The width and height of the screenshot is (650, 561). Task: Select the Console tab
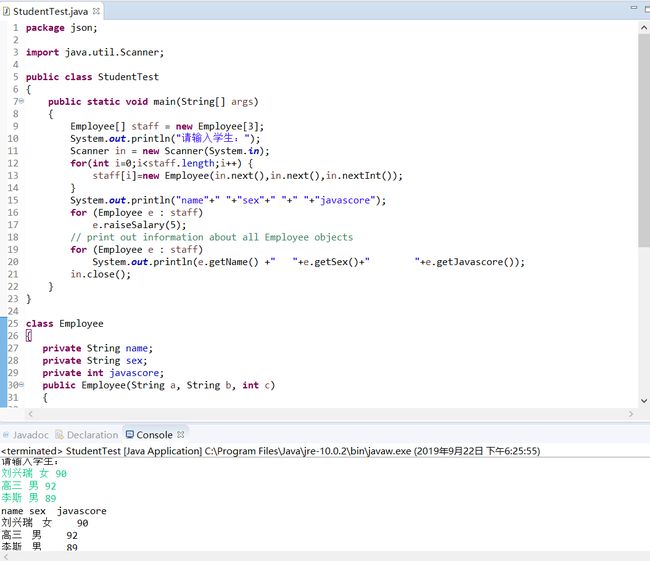[154, 435]
